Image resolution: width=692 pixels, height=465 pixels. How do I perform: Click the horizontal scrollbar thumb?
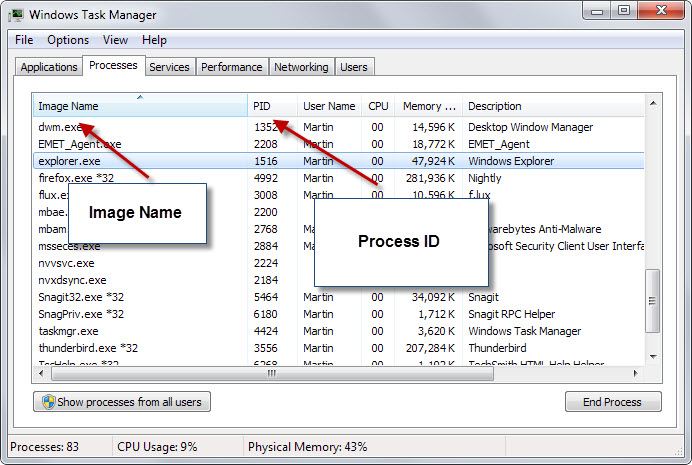click(x=272, y=374)
